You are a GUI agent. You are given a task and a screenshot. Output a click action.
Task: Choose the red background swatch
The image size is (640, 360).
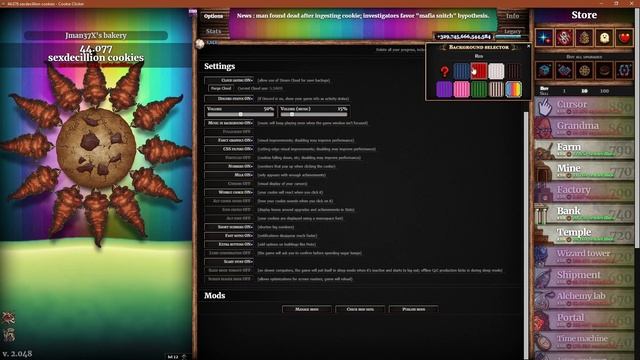pos(479,71)
